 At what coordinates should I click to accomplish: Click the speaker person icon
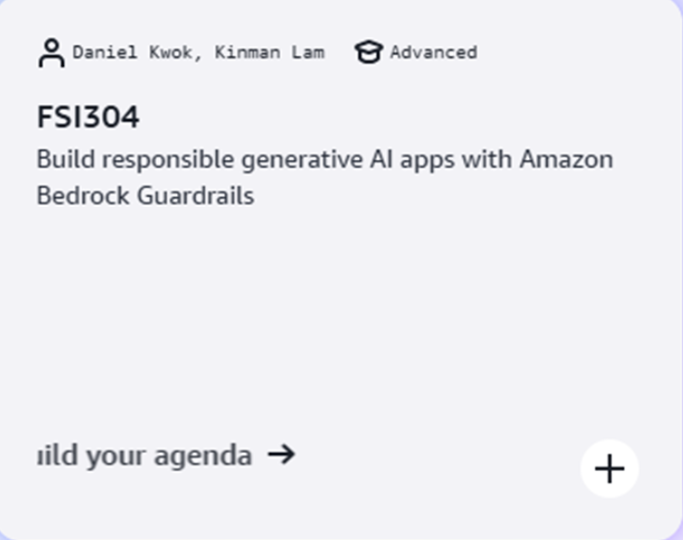pos(51,53)
